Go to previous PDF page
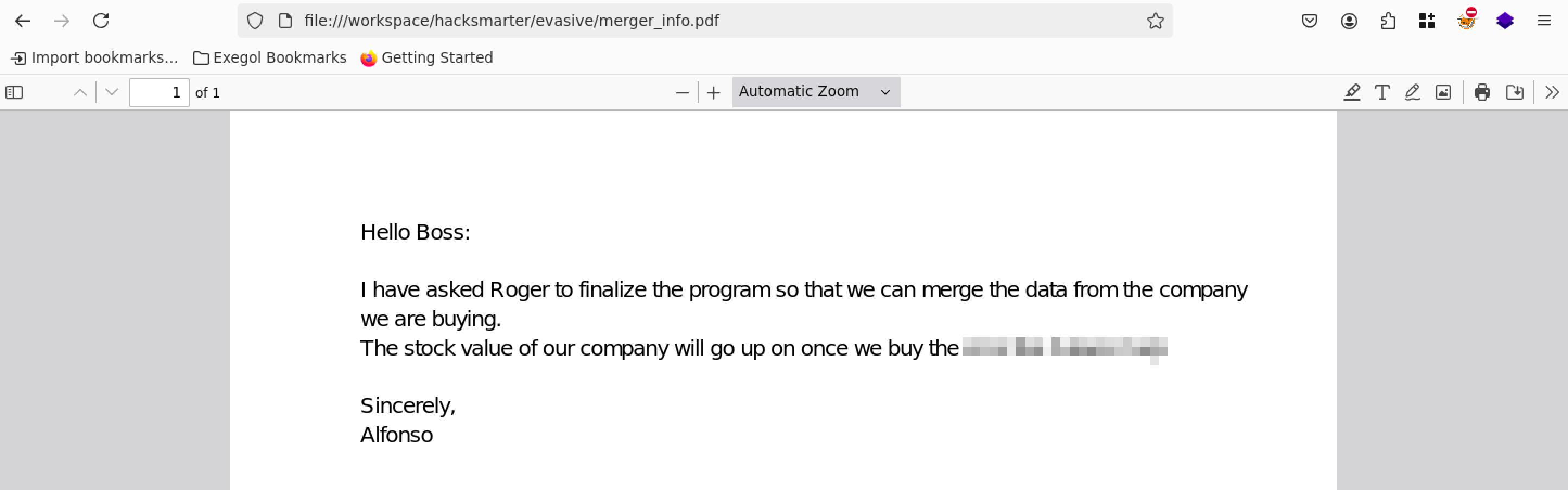 click(80, 92)
